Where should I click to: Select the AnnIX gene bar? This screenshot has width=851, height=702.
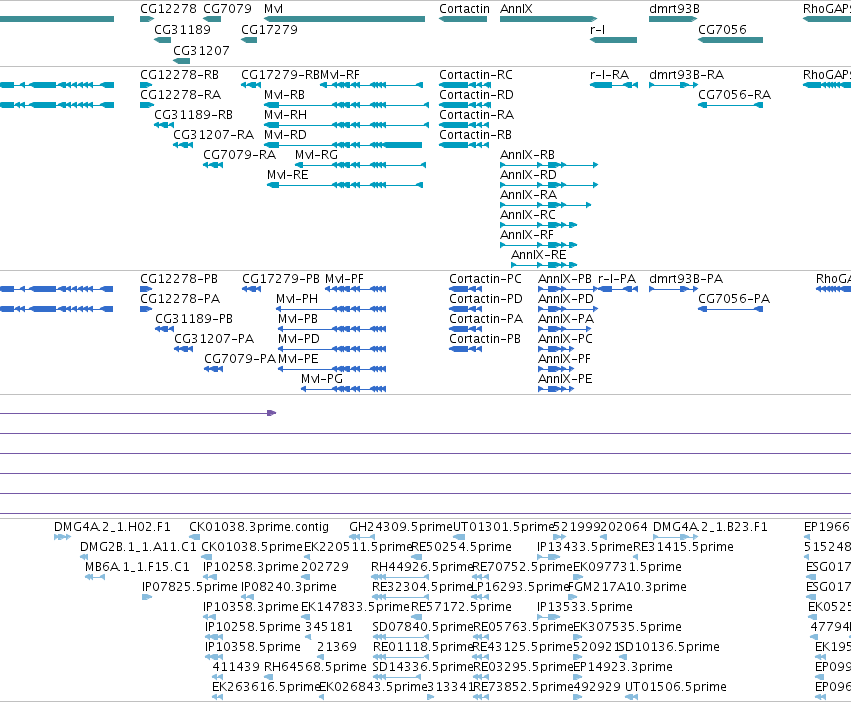tap(548, 19)
